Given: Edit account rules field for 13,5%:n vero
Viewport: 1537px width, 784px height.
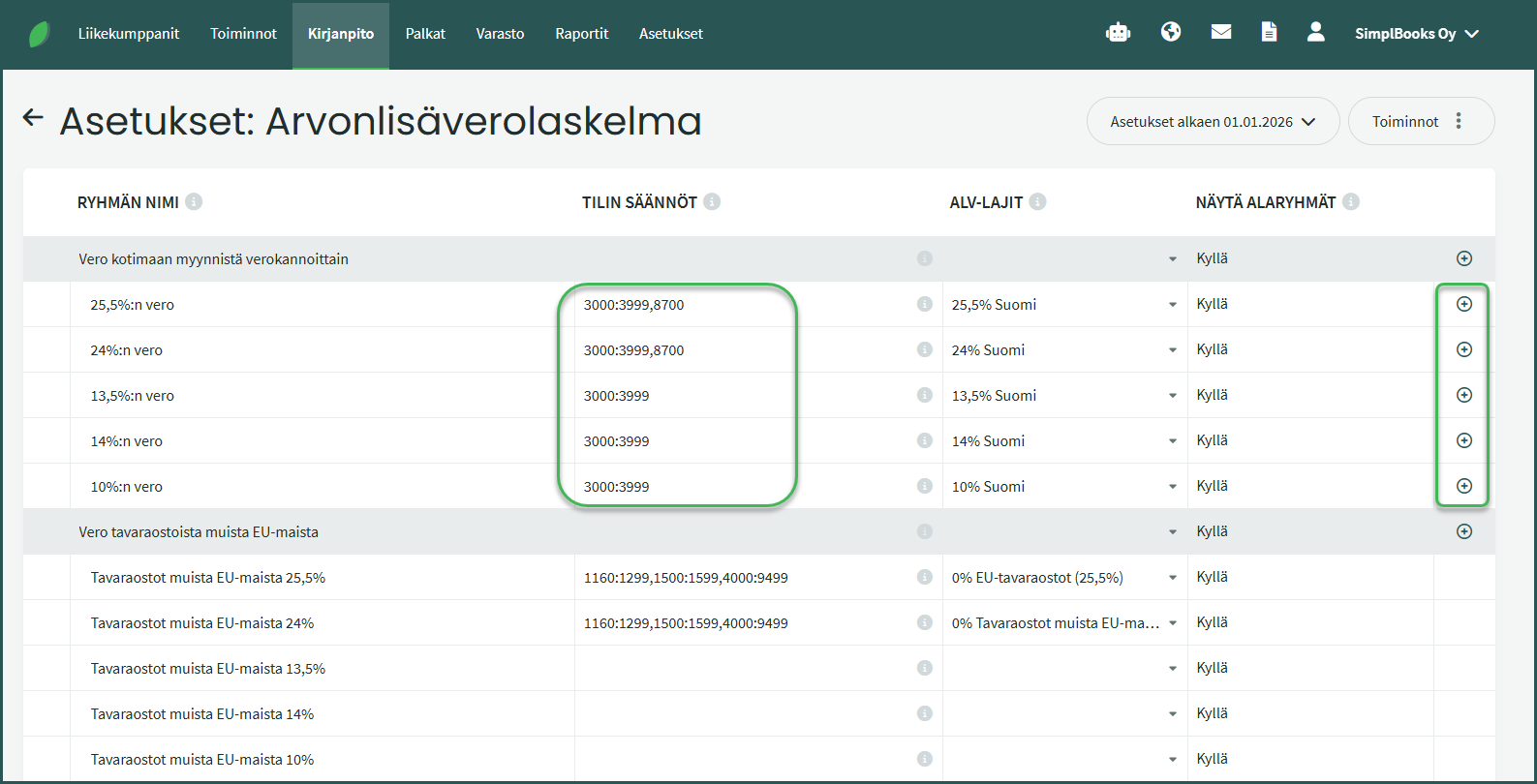Looking at the screenshot, I should [x=741, y=396].
